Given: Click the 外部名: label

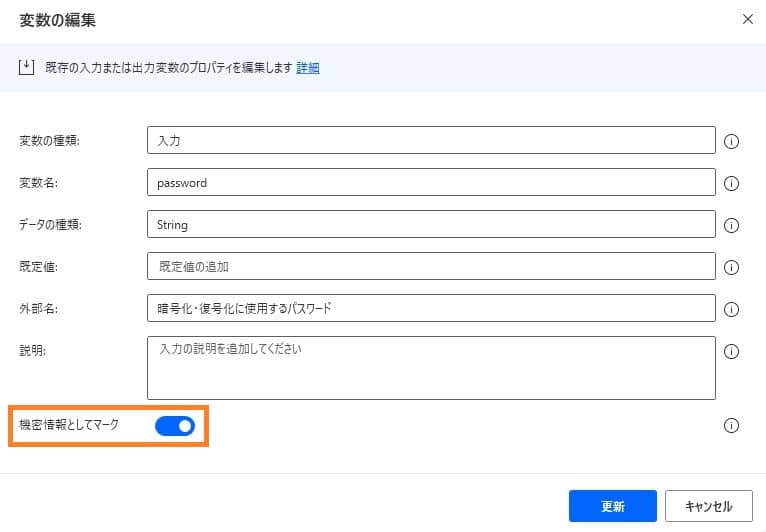Looking at the screenshot, I should pyautogui.click(x=39, y=309).
